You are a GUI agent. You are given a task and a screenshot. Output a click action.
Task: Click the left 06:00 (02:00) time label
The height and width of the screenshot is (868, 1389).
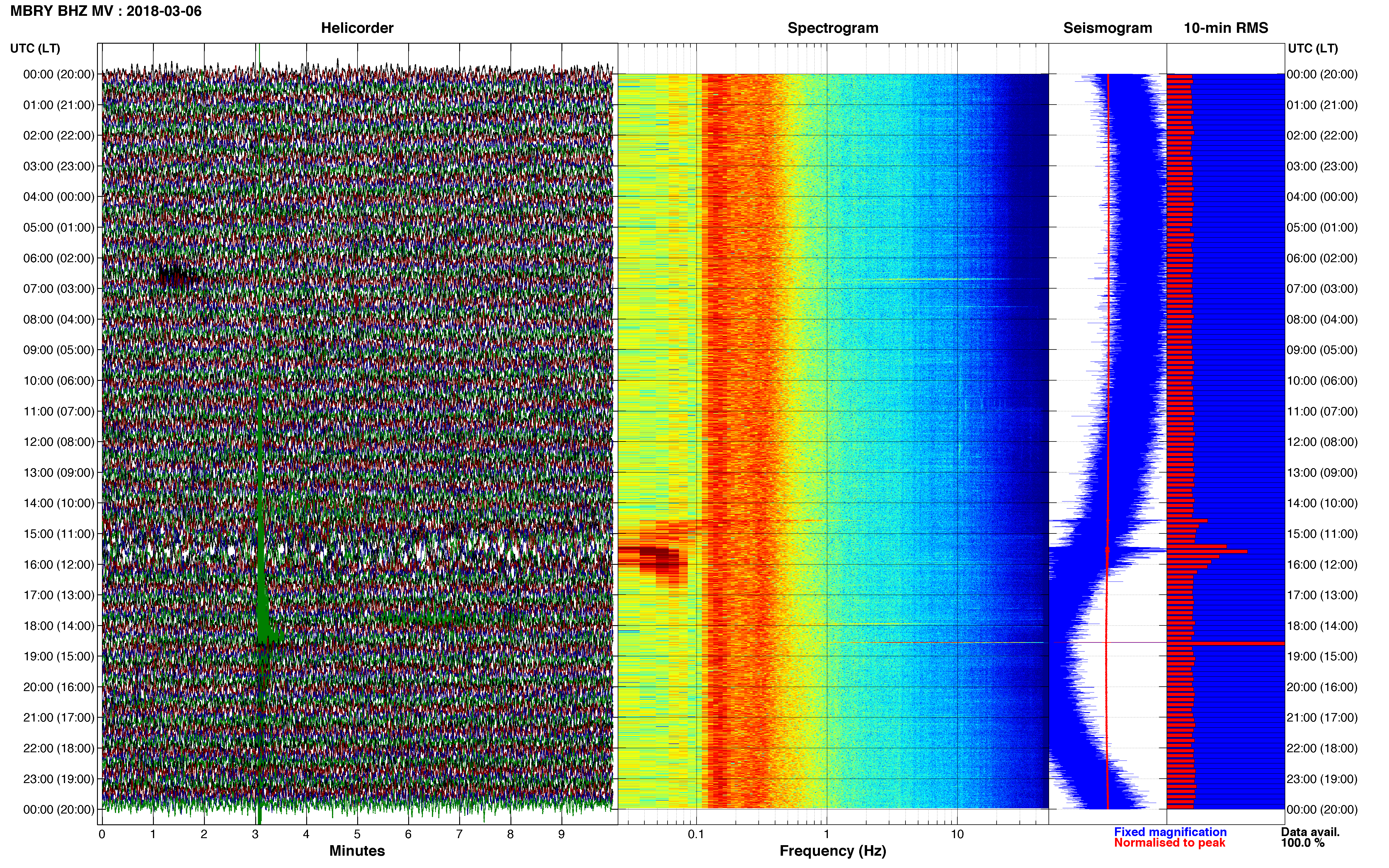pos(59,258)
